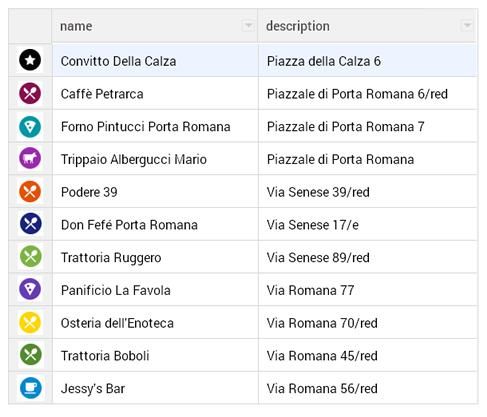This screenshot has height=417, width=487.
Task: Select the name column header
Action: click(x=155, y=26)
